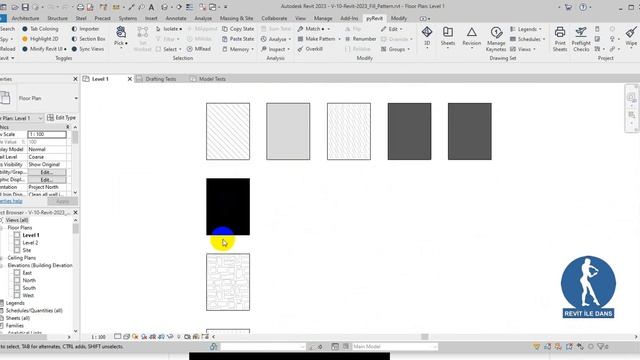This screenshot has width=640, height=360.
Task: Click the scale icon on view control bar
Action: (x=98, y=337)
